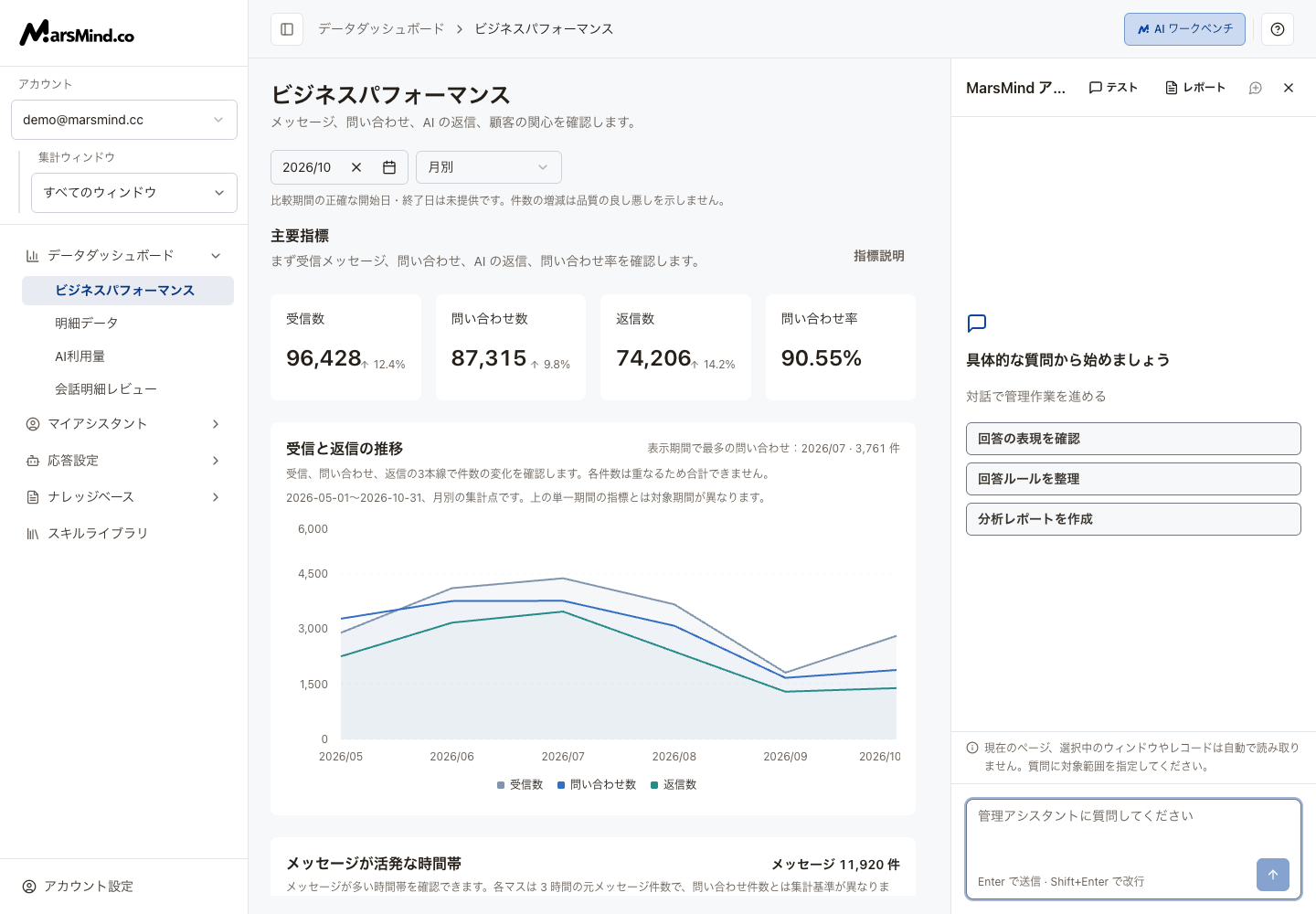Click the ビジネスパフォーマンス breadcrumb text
Viewport: 1316px width, 914px height.
tap(544, 29)
